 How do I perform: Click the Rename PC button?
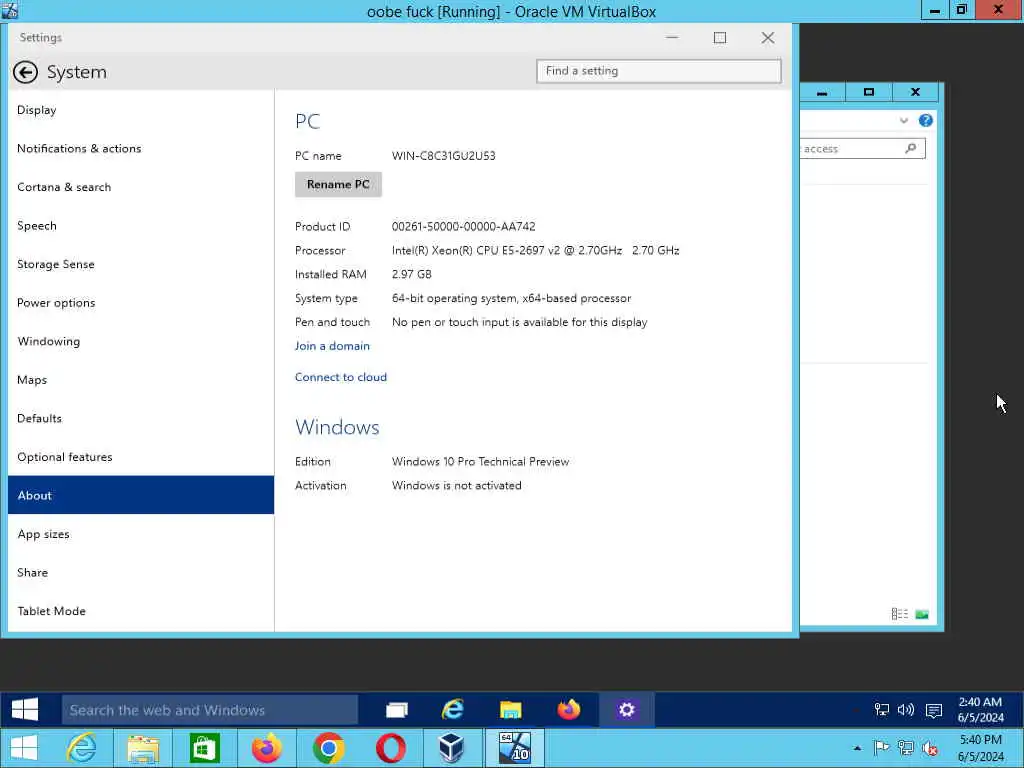coord(338,184)
